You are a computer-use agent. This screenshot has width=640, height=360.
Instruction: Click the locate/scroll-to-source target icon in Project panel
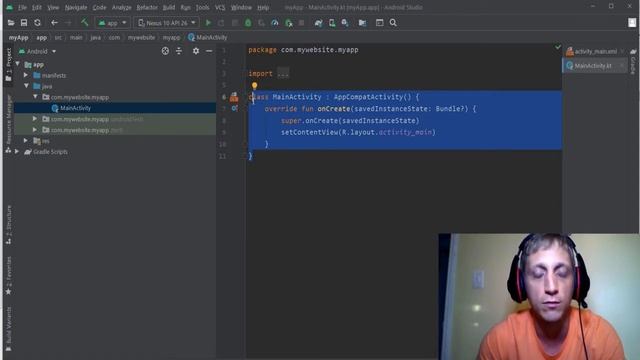pyautogui.click(x=165, y=51)
